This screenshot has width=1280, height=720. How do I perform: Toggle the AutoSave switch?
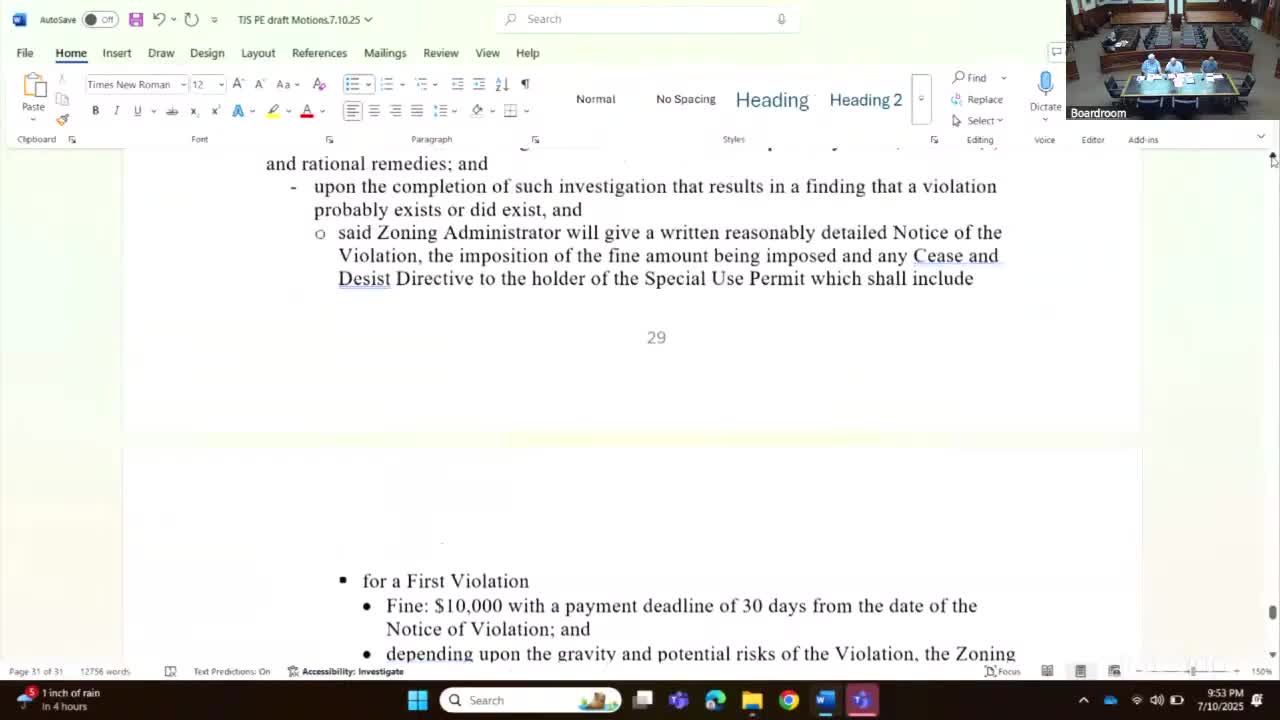pos(98,19)
